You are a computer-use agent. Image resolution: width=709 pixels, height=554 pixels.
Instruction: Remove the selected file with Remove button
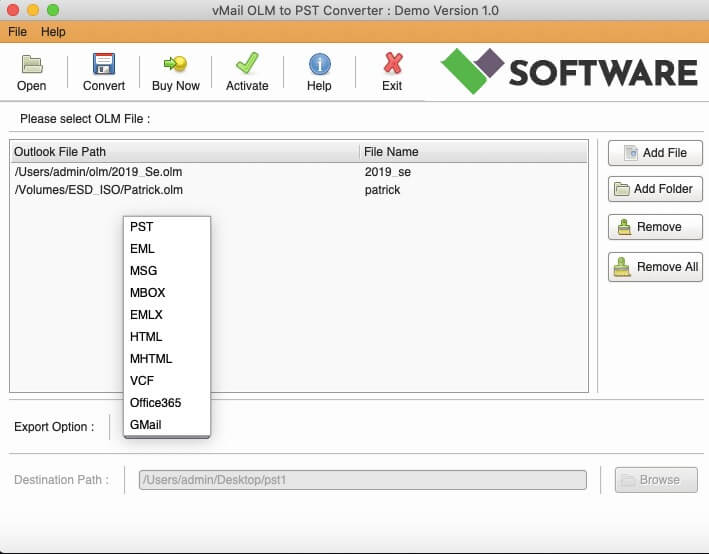click(x=655, y=227)
